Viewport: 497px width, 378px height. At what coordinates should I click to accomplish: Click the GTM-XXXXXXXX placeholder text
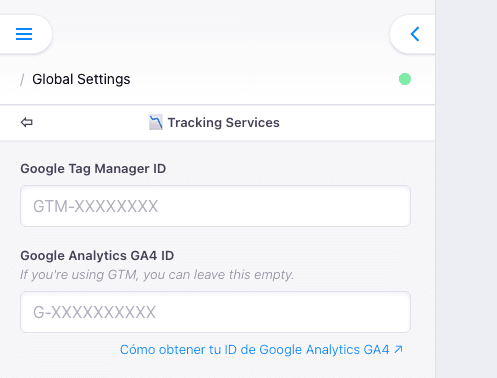click(95, 206)
